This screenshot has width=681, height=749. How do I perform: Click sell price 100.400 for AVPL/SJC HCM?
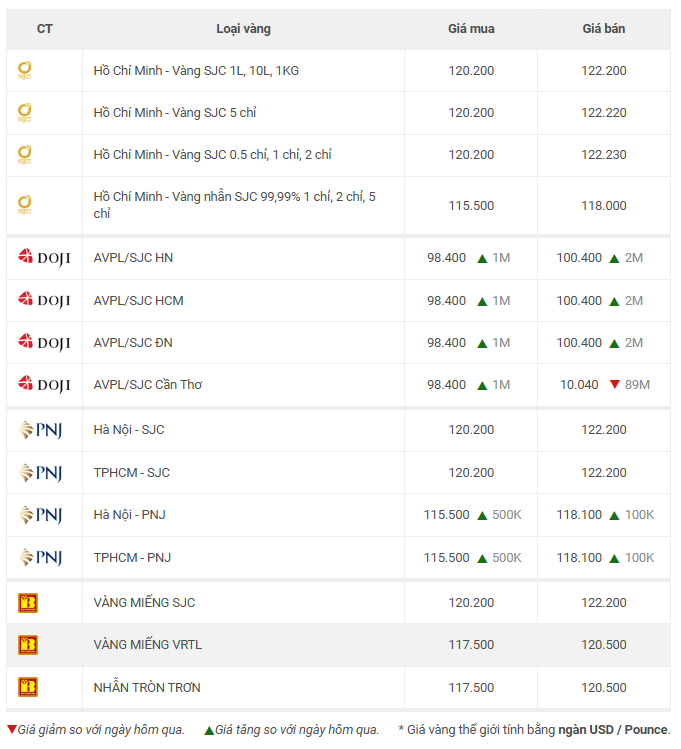(x=579, y=300)
